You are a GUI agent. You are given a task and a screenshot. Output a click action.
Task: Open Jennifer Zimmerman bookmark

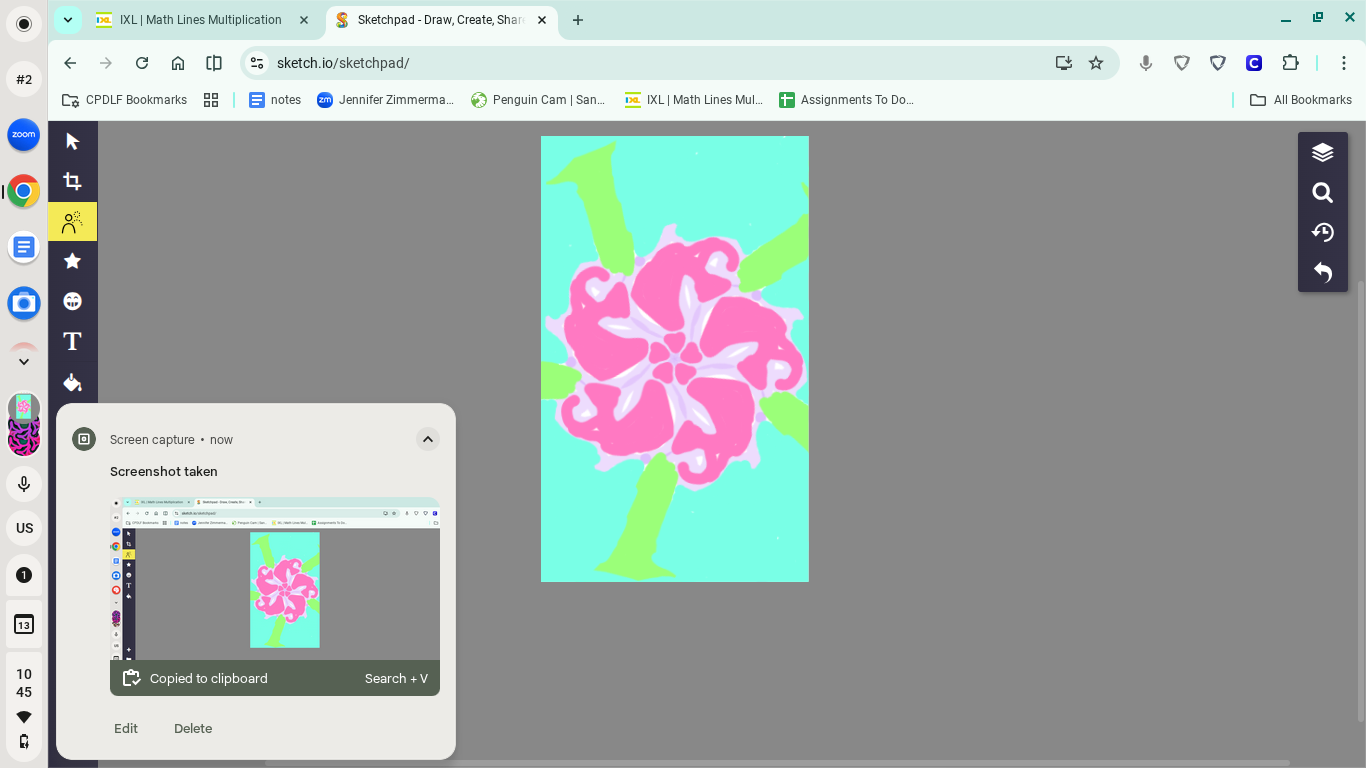(x=385, y=100)
